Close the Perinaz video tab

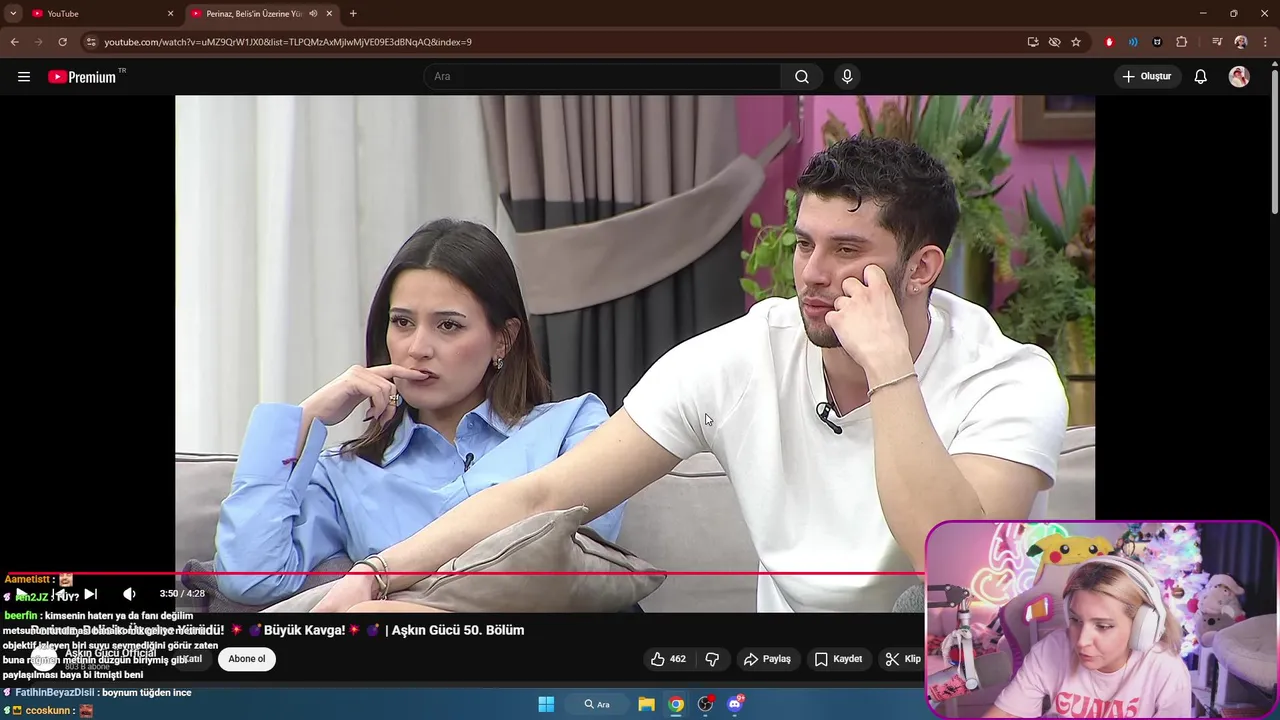329,14
